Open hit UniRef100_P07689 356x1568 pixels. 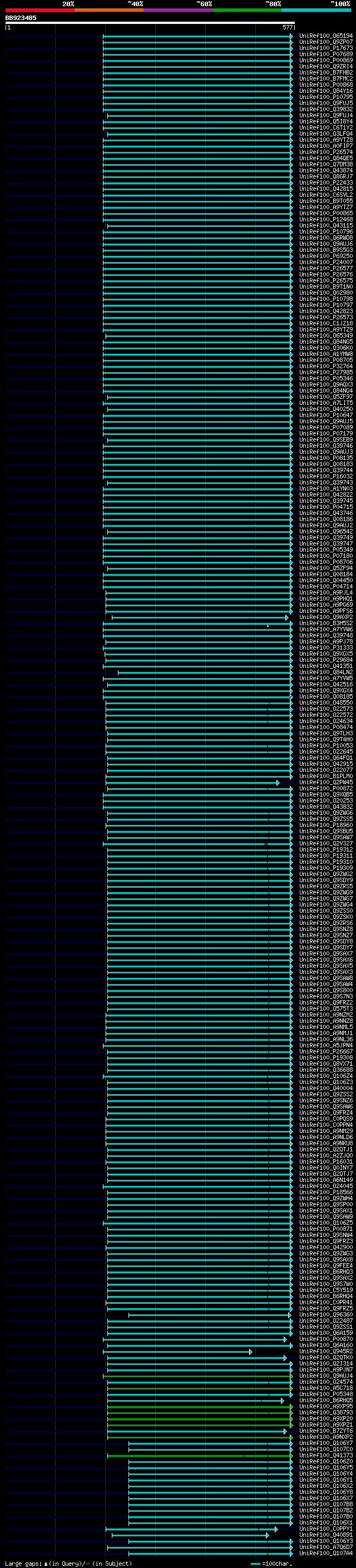[x=326, y=54]
